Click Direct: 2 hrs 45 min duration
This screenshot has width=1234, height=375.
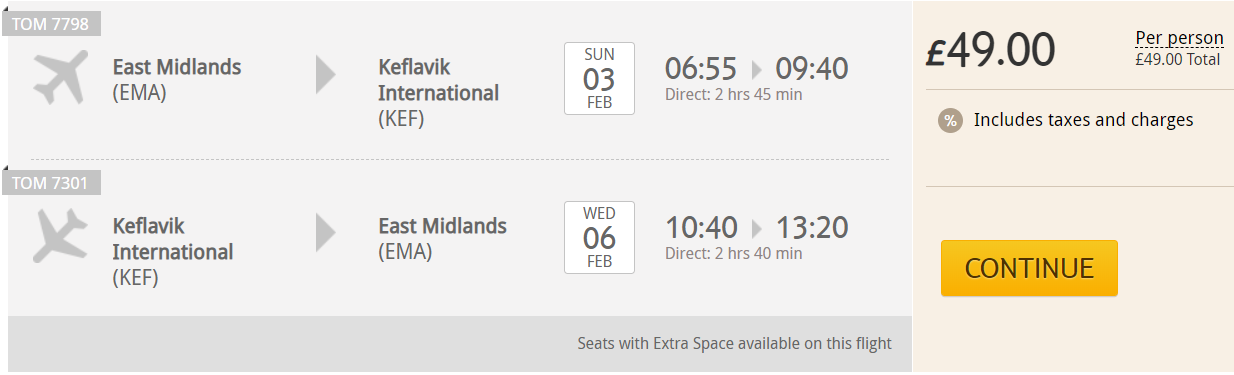point(733,95)
